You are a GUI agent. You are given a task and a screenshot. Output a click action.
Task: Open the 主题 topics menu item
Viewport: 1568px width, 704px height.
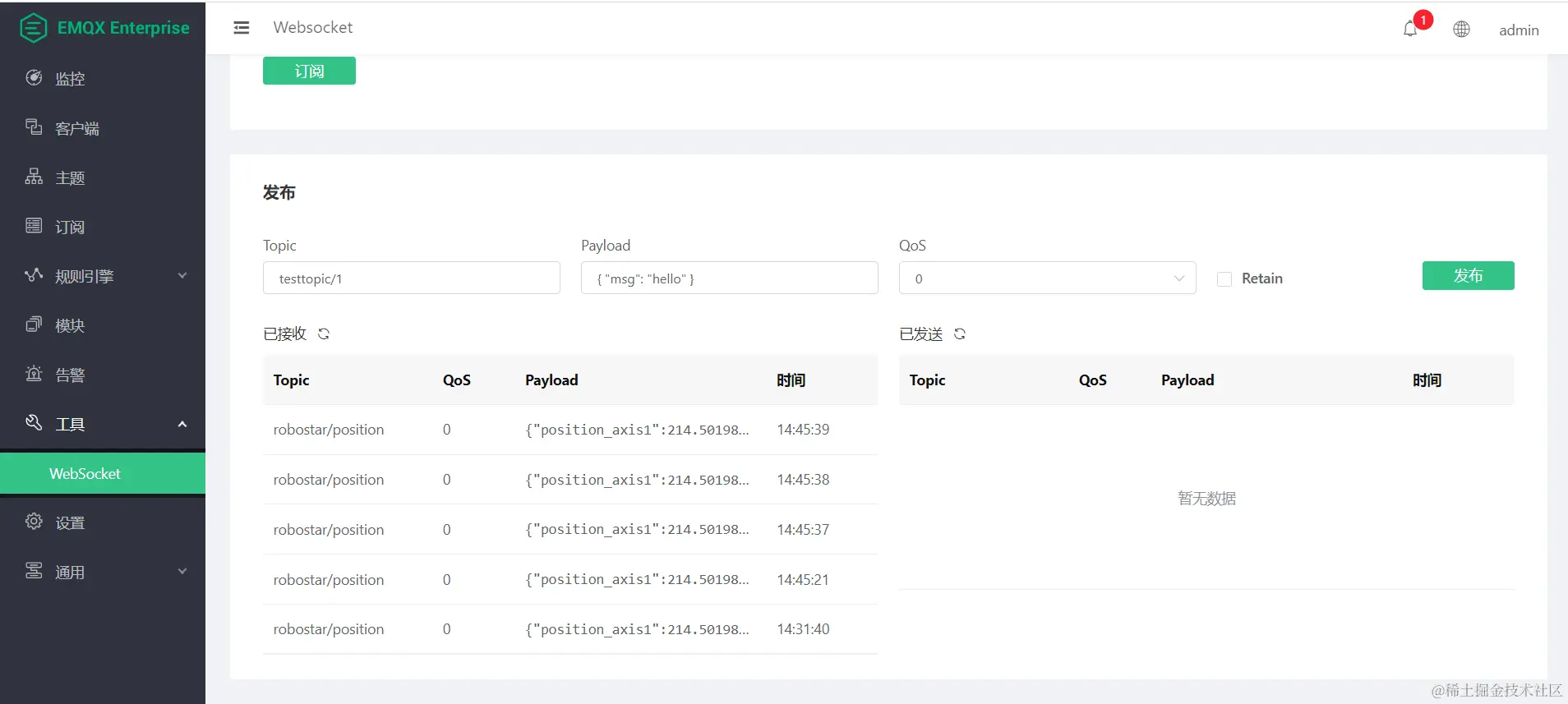[103, 177]
